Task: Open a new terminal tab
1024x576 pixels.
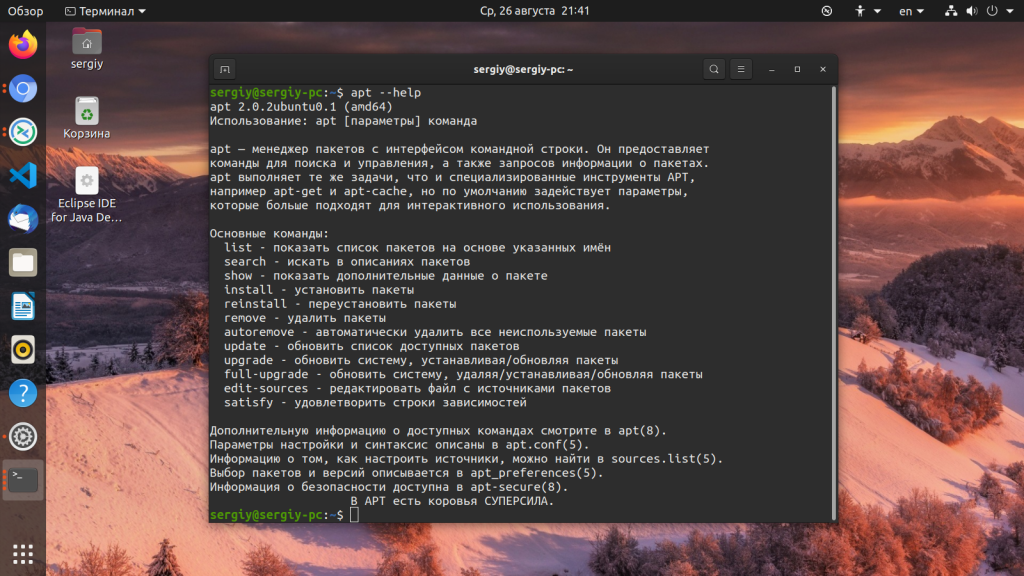Action: coord(225,69)
